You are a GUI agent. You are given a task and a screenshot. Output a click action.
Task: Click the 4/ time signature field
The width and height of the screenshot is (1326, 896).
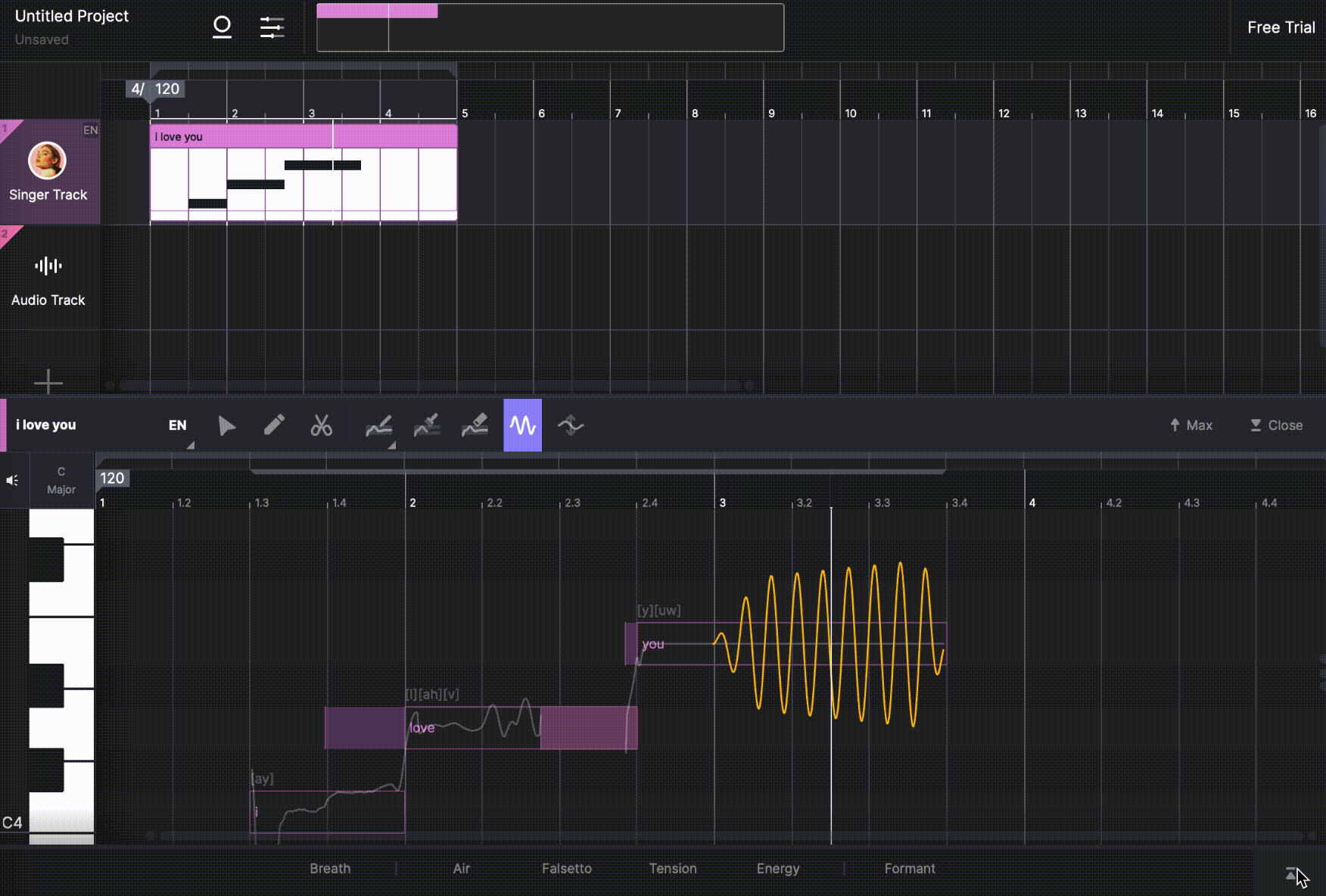pos(137,89)
